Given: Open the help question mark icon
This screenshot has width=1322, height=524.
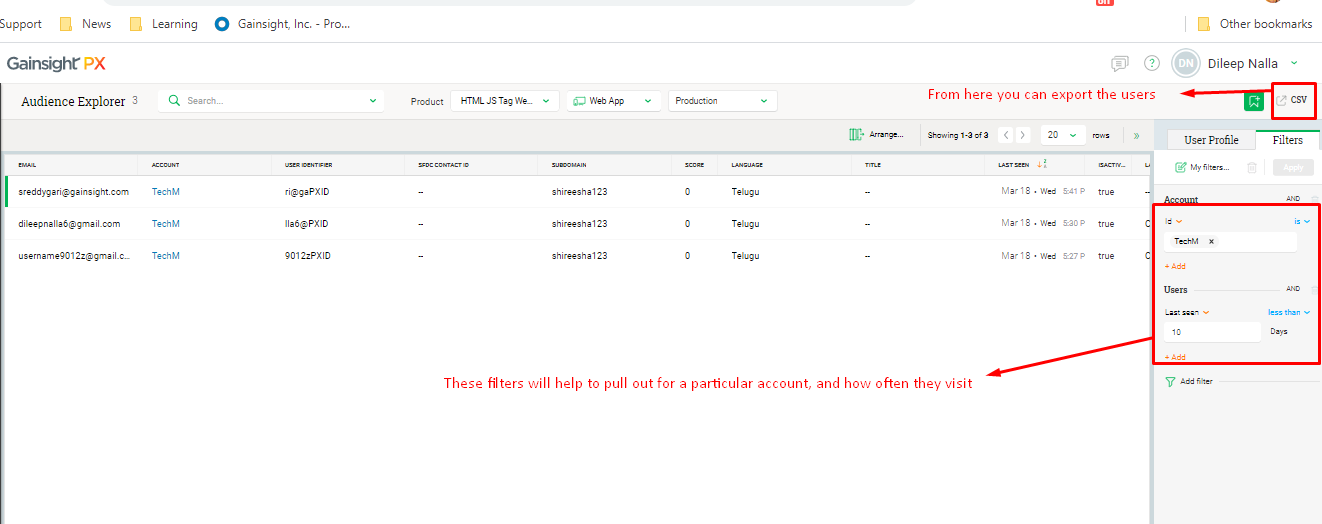Looking at the screenshot, I should [x=1152, y=64].
